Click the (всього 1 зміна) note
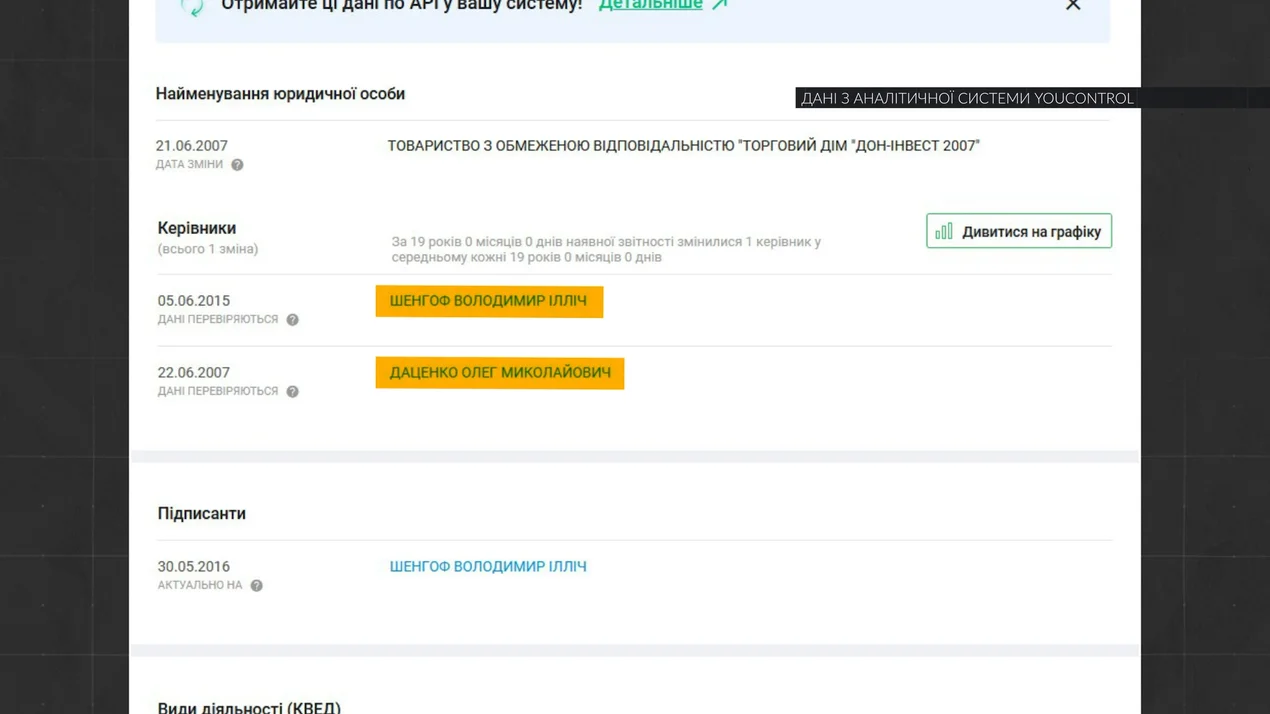Image resolution: width=1270 pixels, height=714 pixels. [208, 249]
